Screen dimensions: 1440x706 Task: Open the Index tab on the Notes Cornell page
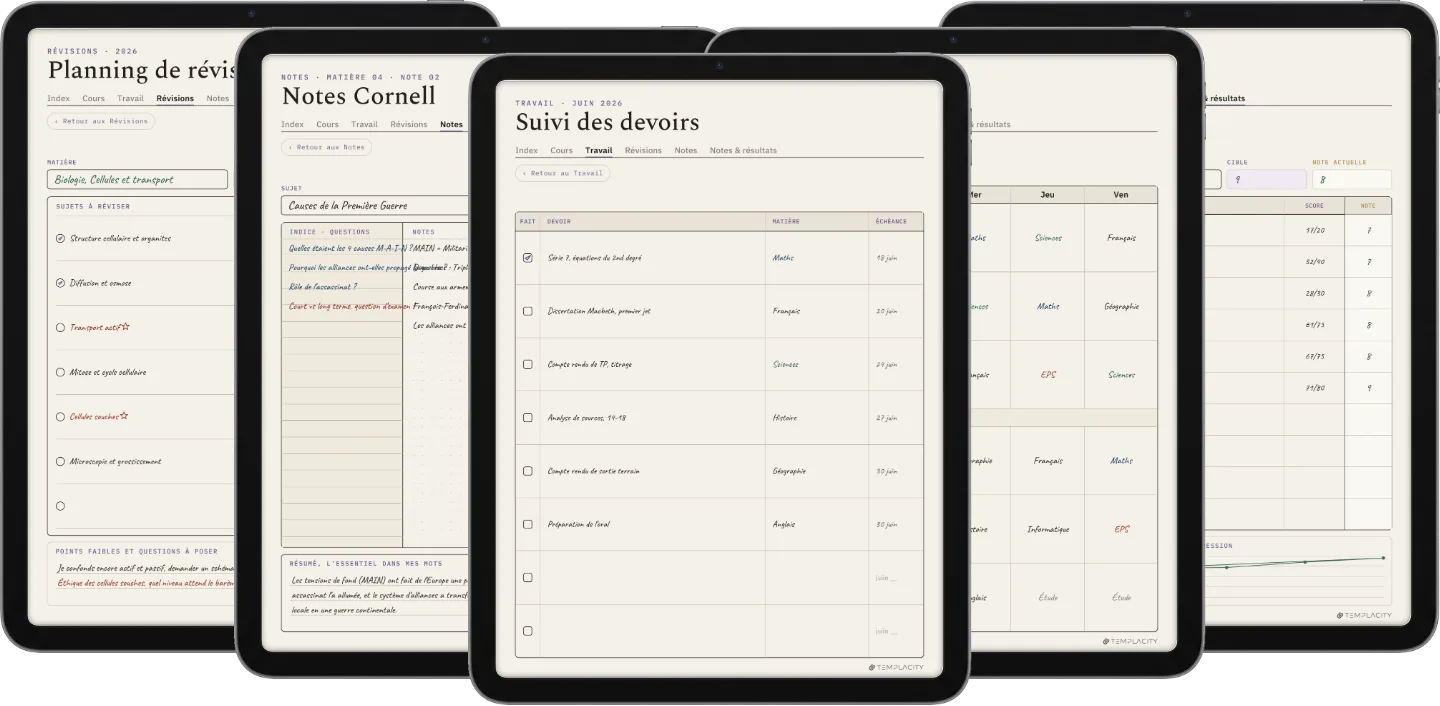click(293, 125)
